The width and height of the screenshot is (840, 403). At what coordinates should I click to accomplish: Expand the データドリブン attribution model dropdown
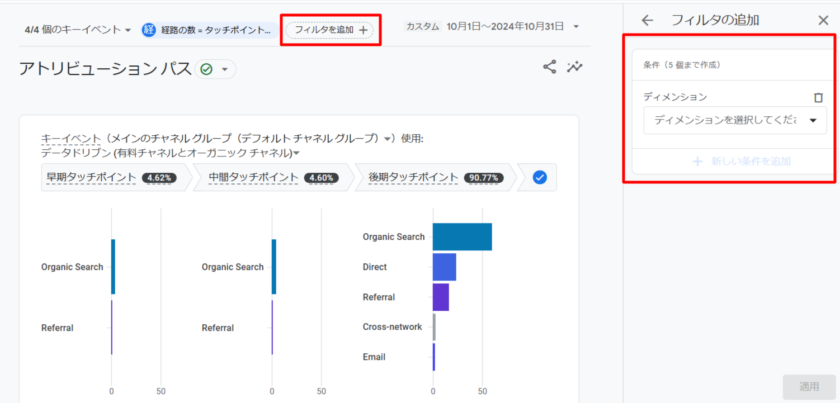171,153
